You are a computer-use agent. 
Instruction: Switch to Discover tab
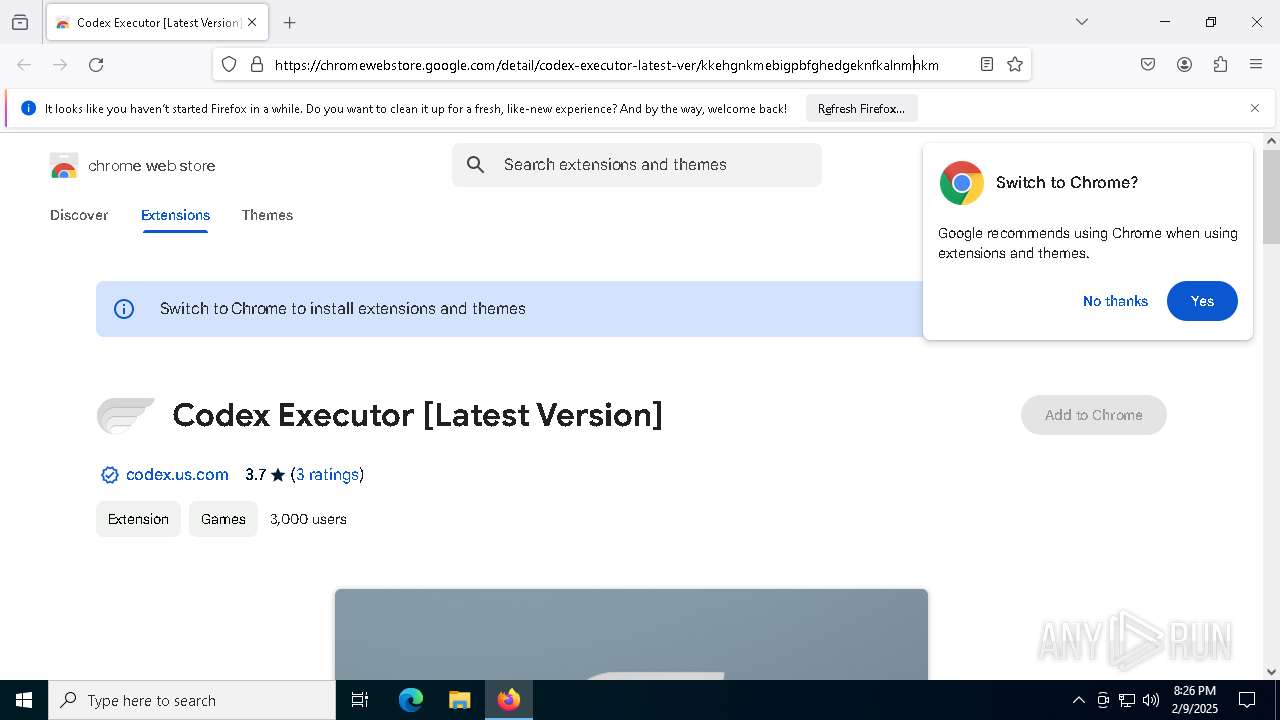pyautogui.click(x=79, y=215)
